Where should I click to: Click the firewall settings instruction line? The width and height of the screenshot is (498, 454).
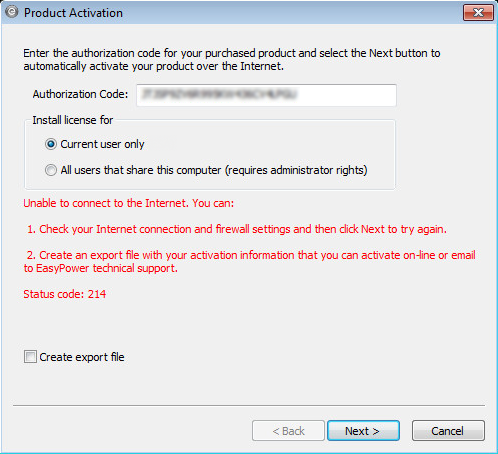pyautogui.click(x=237, y=229)
